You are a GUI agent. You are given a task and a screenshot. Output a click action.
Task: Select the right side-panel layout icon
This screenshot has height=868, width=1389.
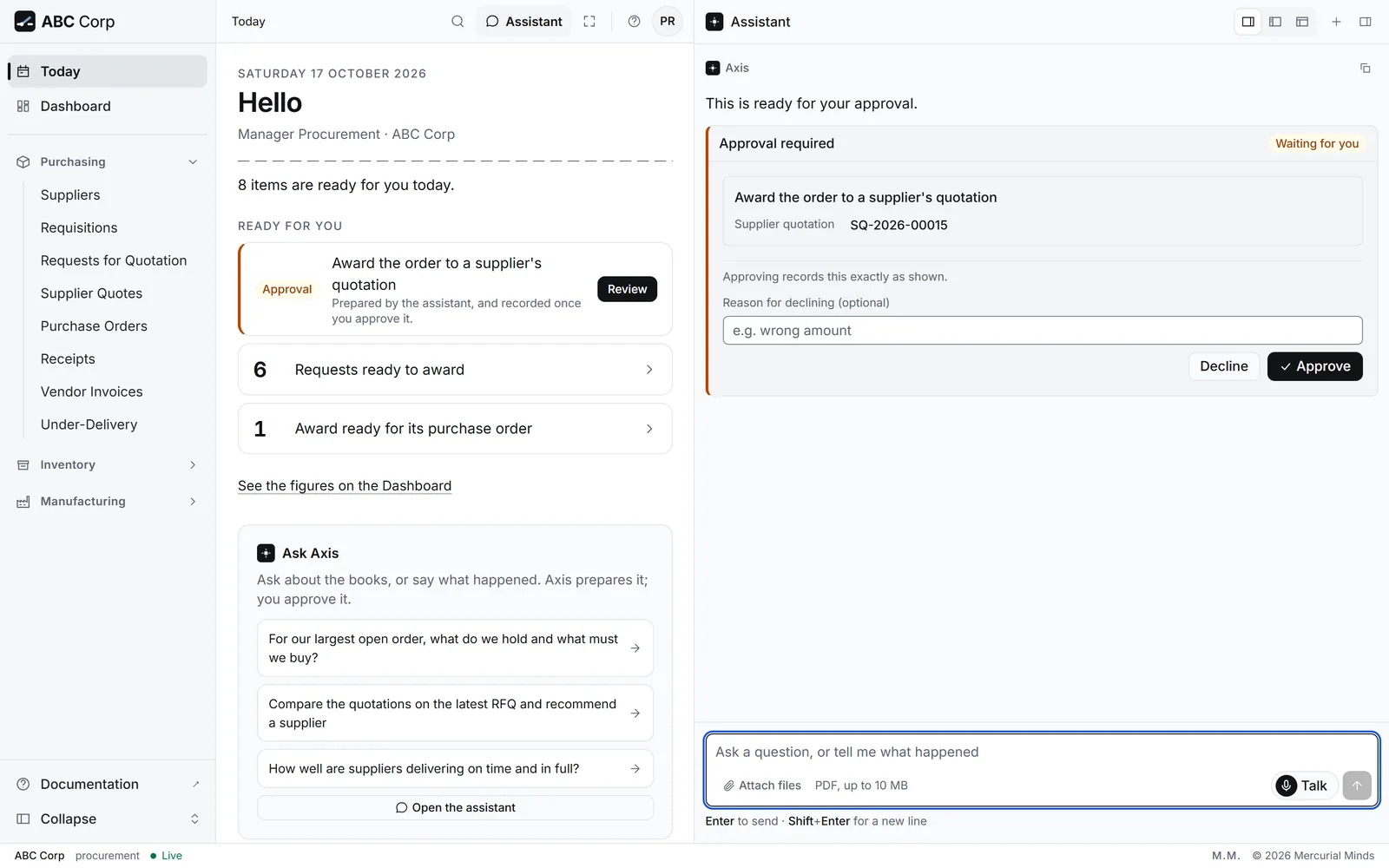(1247, 22)
